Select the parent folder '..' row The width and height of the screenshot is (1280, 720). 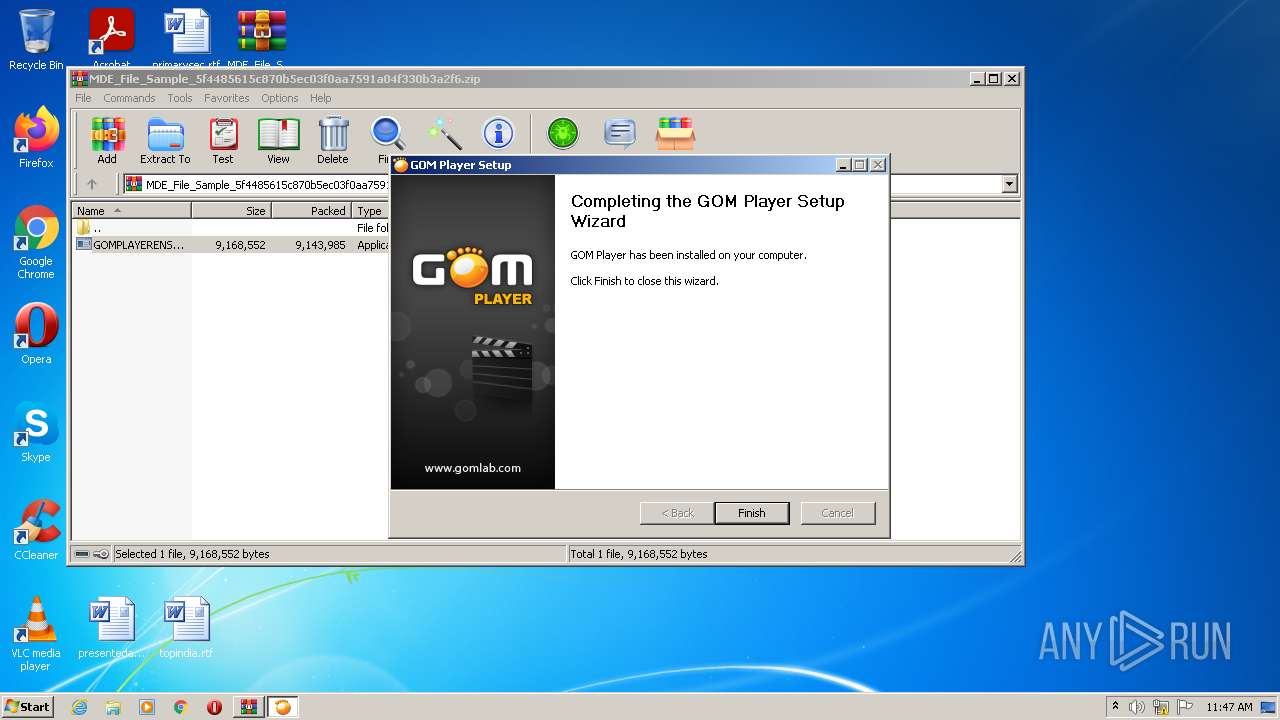[x=232, y=228]
